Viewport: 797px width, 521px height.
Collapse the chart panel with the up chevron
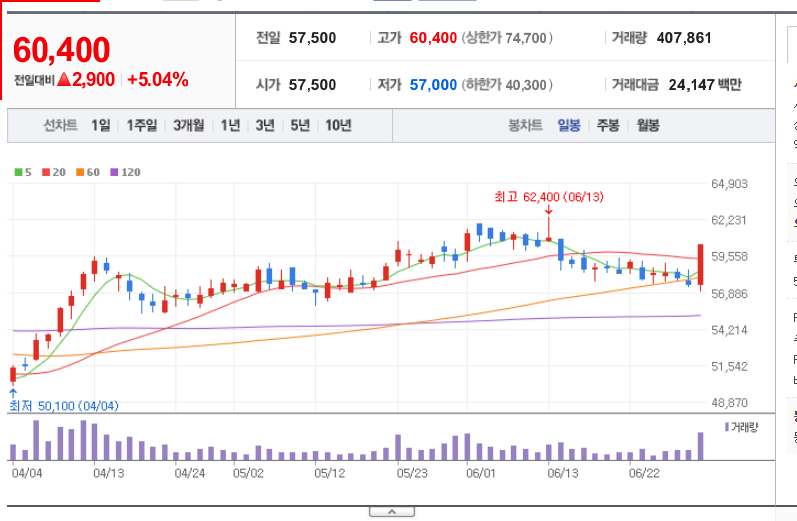[392, 512]
